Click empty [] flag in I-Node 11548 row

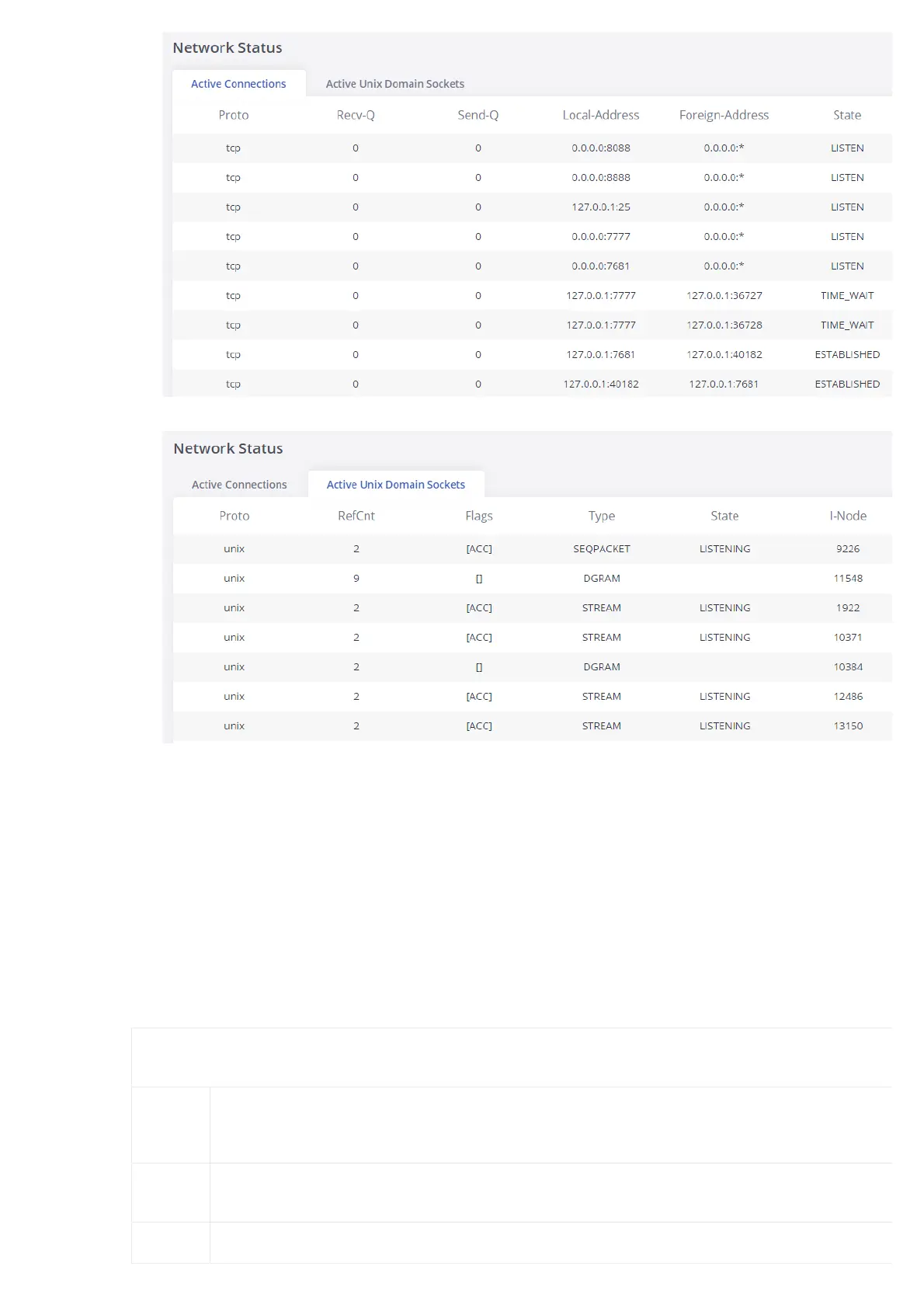click(479, 578)
